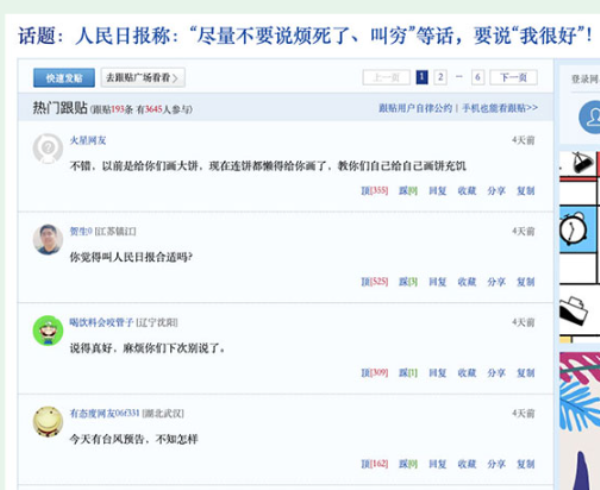Downvote 踩[3] on 人民日报合适吗 comment
The width and height of the screenshot is (600, 490).
pyautogui.click(x=408, y=282)
